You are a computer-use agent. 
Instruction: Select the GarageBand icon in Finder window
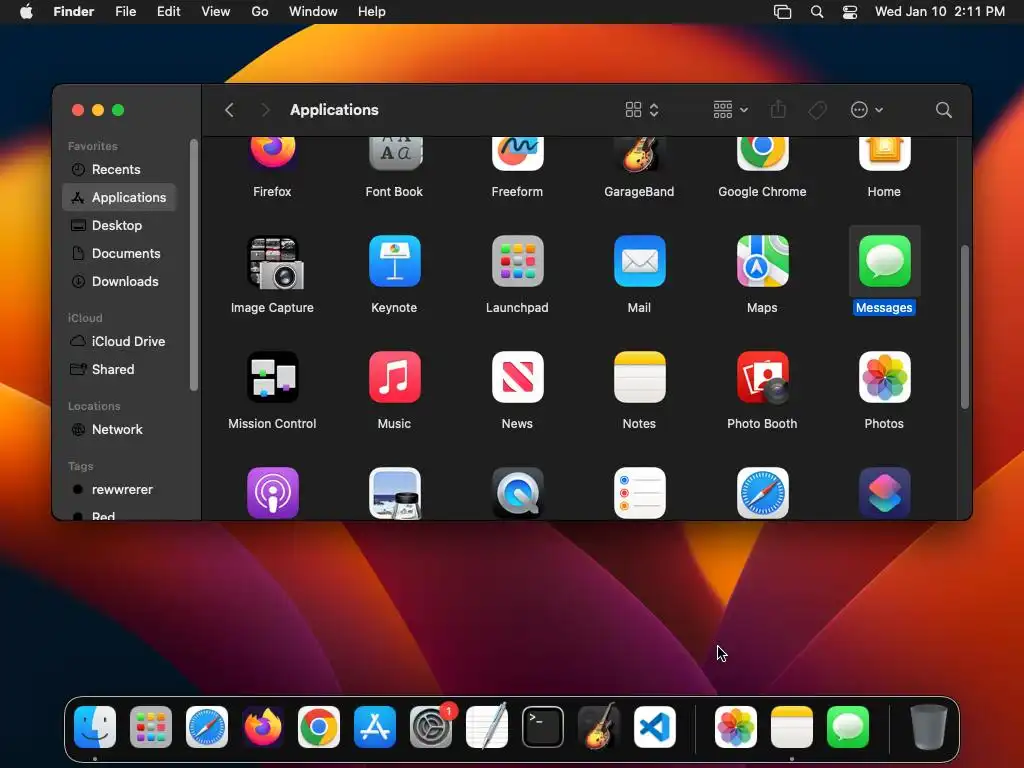639,154
